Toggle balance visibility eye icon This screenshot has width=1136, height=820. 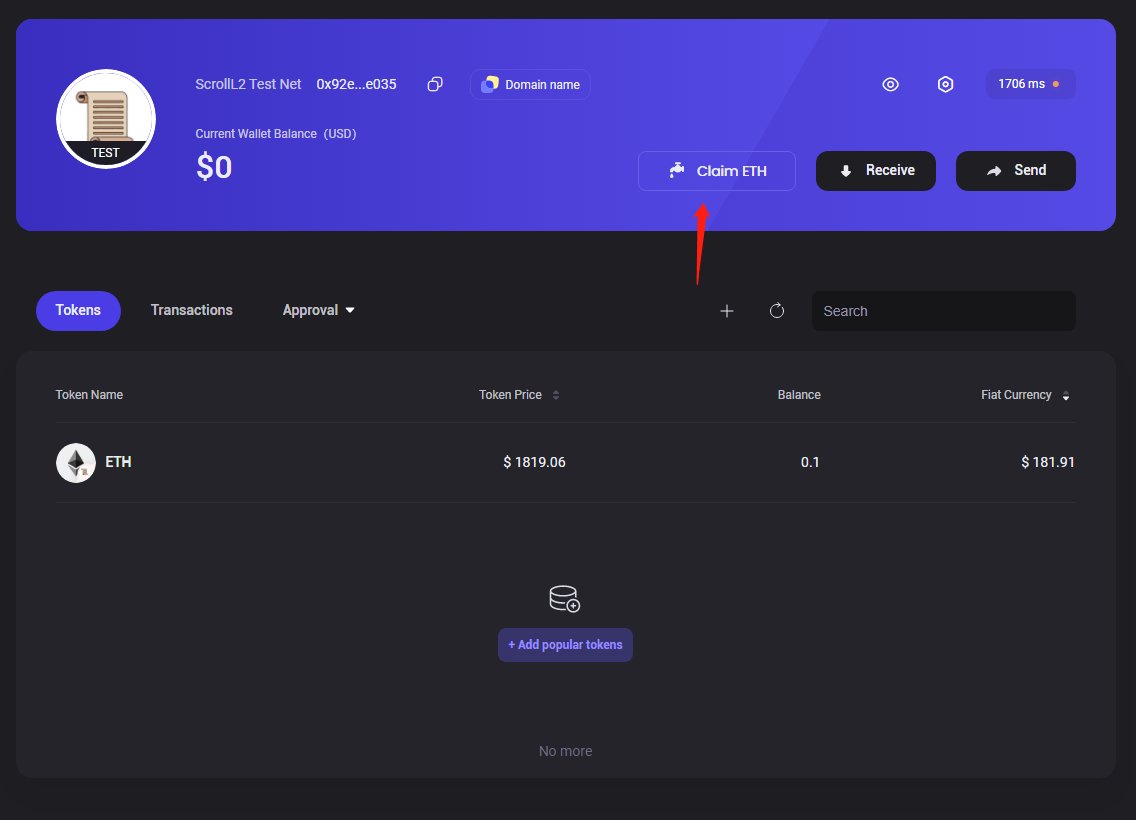(890, 84)
